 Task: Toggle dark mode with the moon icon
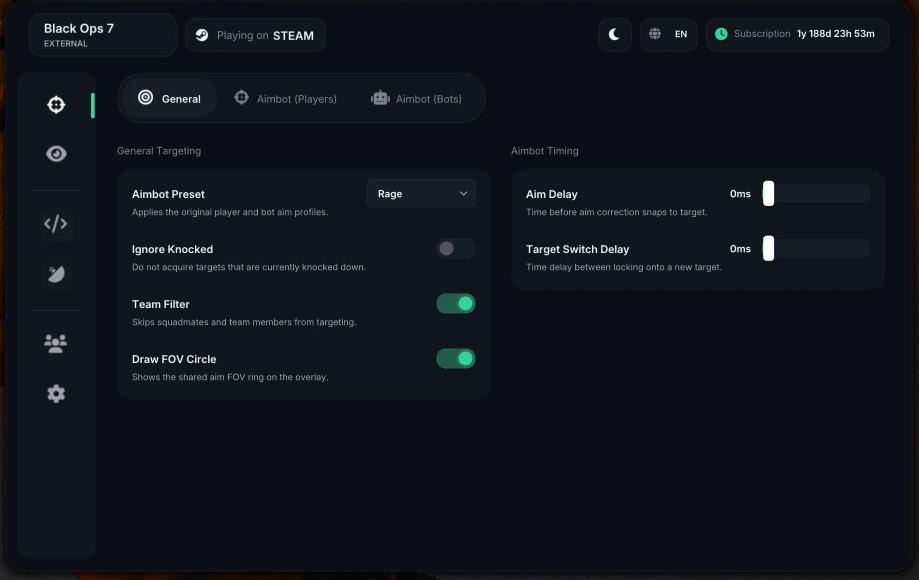(x=614, y=35)
